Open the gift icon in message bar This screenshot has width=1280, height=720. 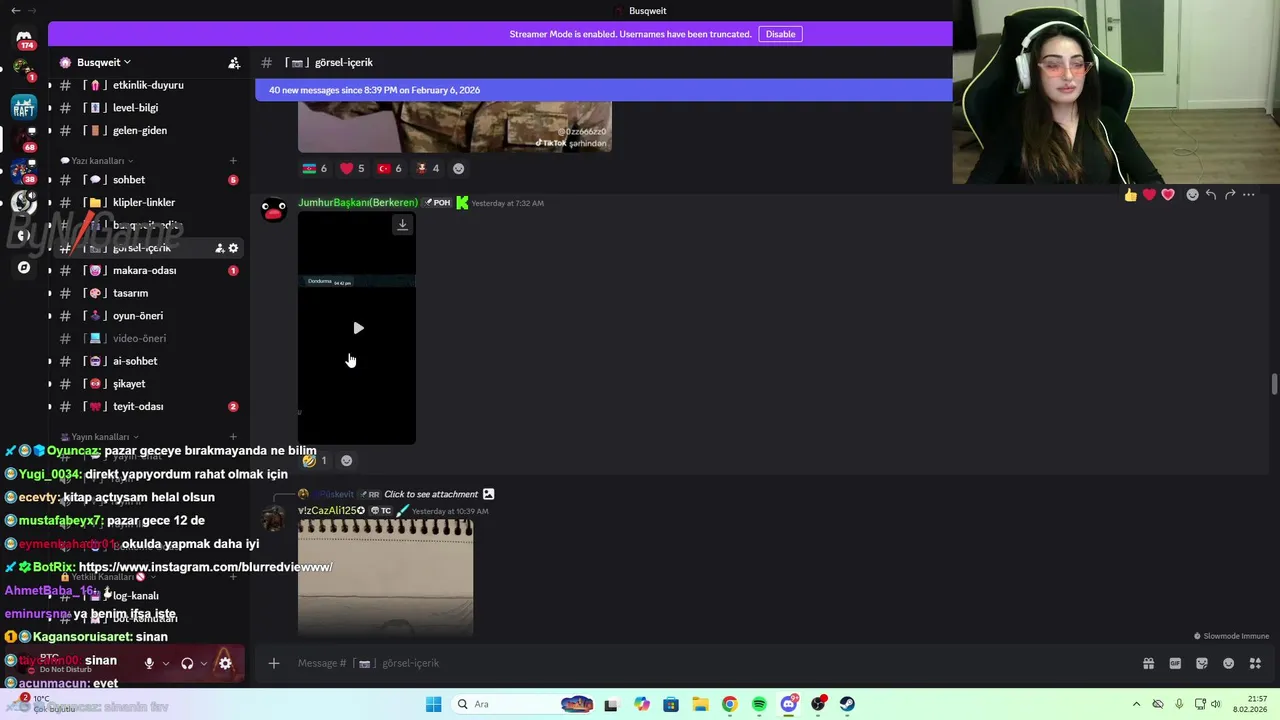pyautogui.click(x=1148, y=663)
